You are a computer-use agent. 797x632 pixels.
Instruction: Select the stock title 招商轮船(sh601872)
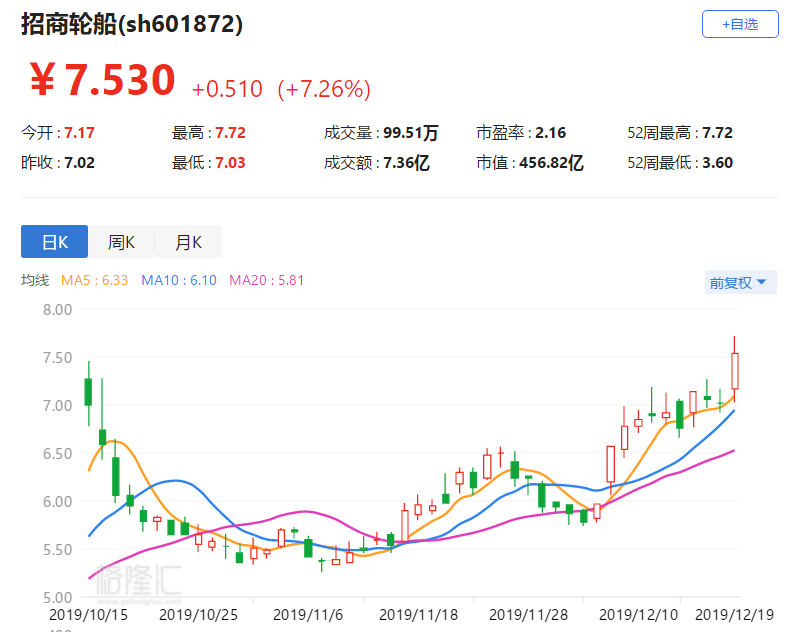point(132,24)
